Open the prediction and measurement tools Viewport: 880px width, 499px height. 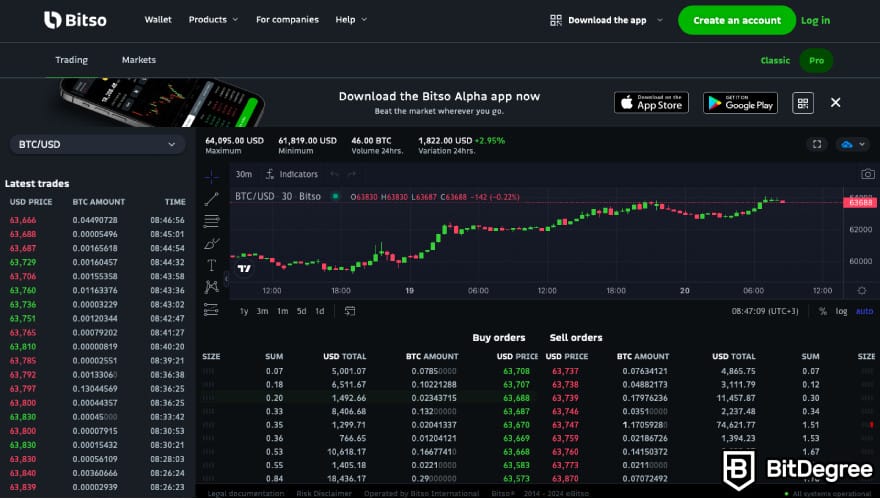coord(212,309)
